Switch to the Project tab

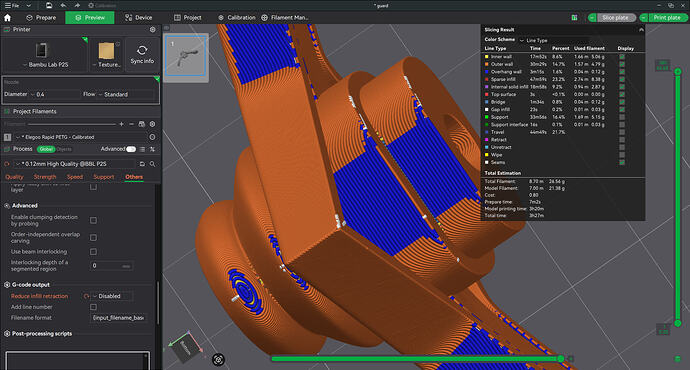point(187,18)
